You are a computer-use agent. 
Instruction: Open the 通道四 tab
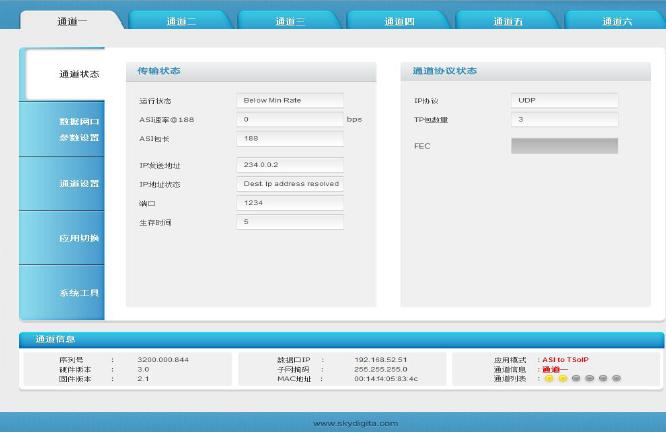[x=399, y=21]
